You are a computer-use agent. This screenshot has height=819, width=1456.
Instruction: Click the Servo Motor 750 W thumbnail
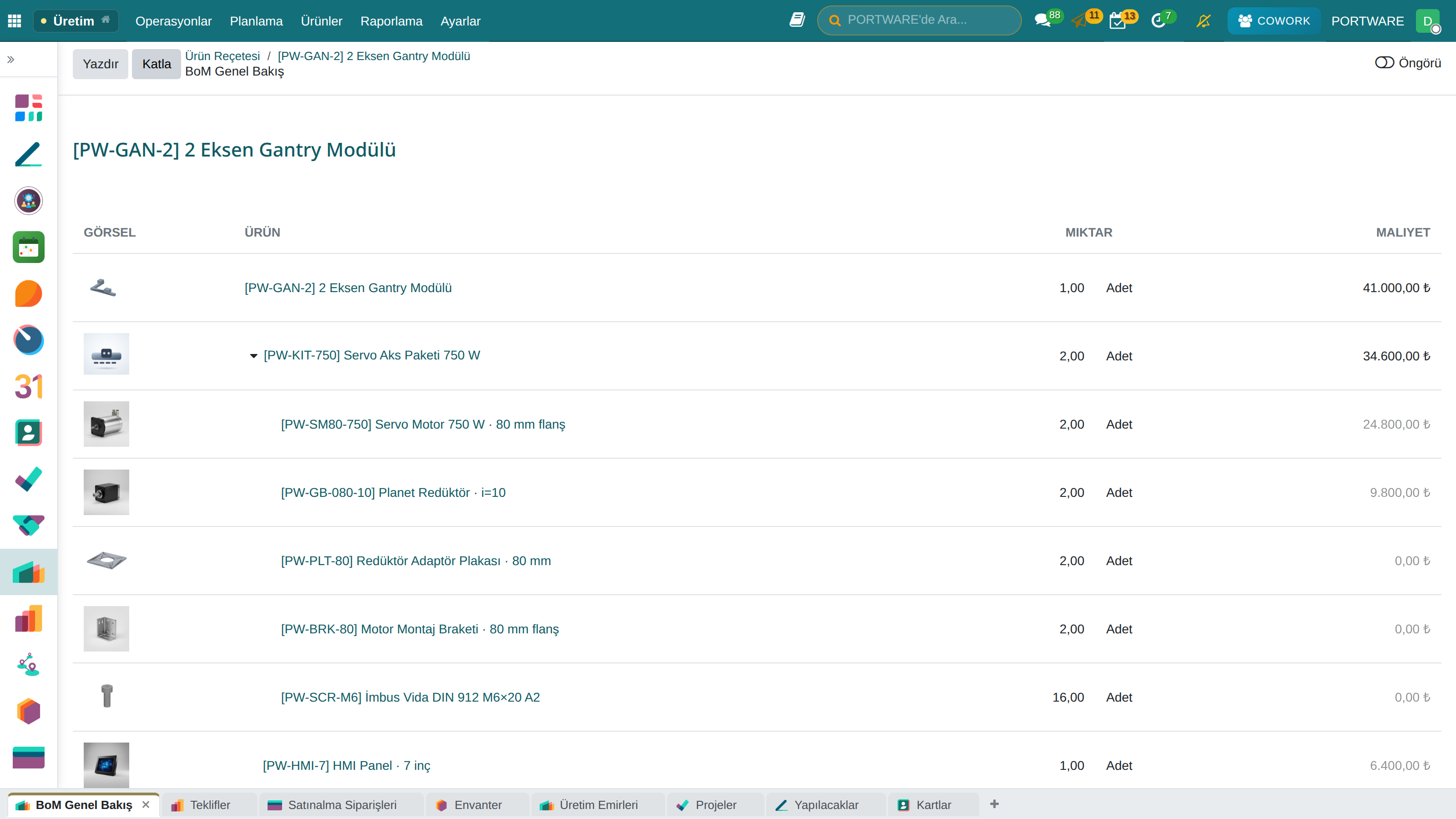click(x=106, y=424)
